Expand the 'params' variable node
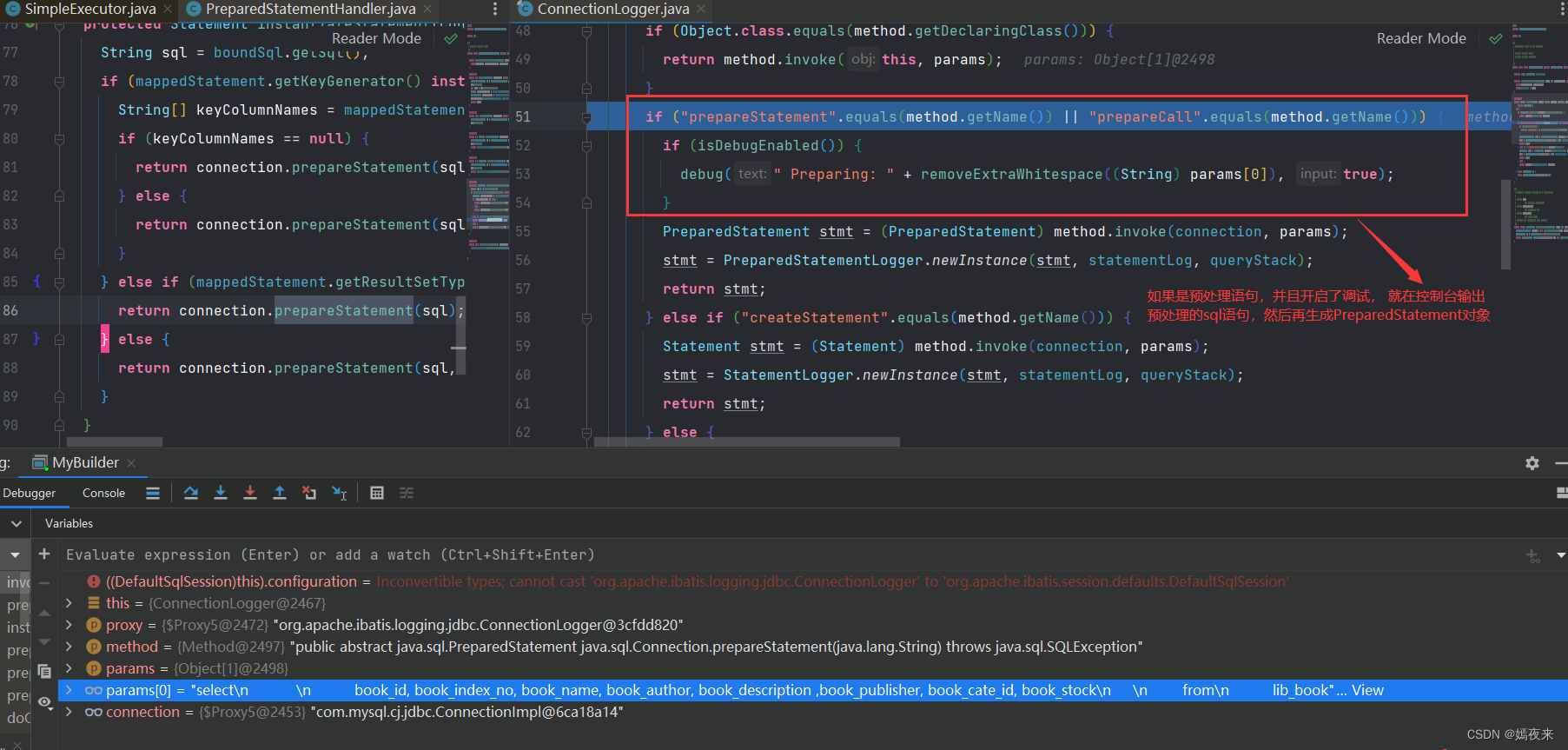The width and height of the screenshot is (1568, 750). point(69,667)
